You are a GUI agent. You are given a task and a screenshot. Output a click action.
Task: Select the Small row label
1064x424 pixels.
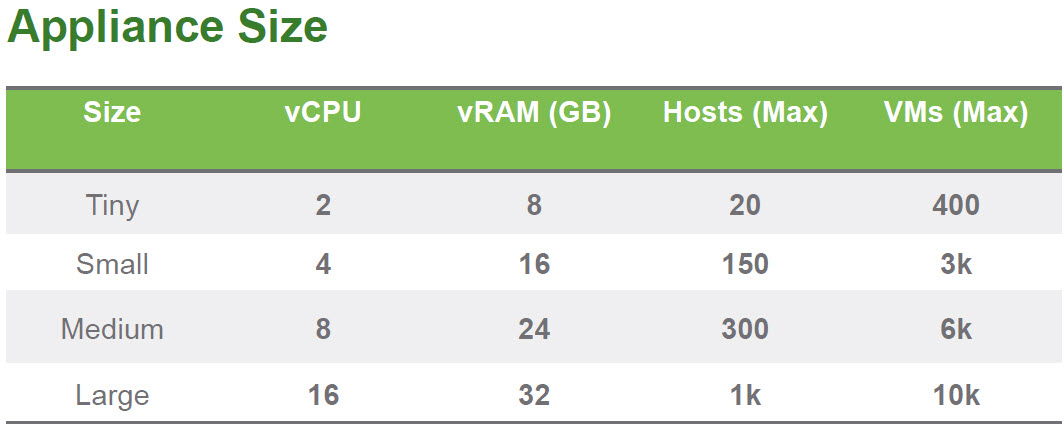[112, 264]
